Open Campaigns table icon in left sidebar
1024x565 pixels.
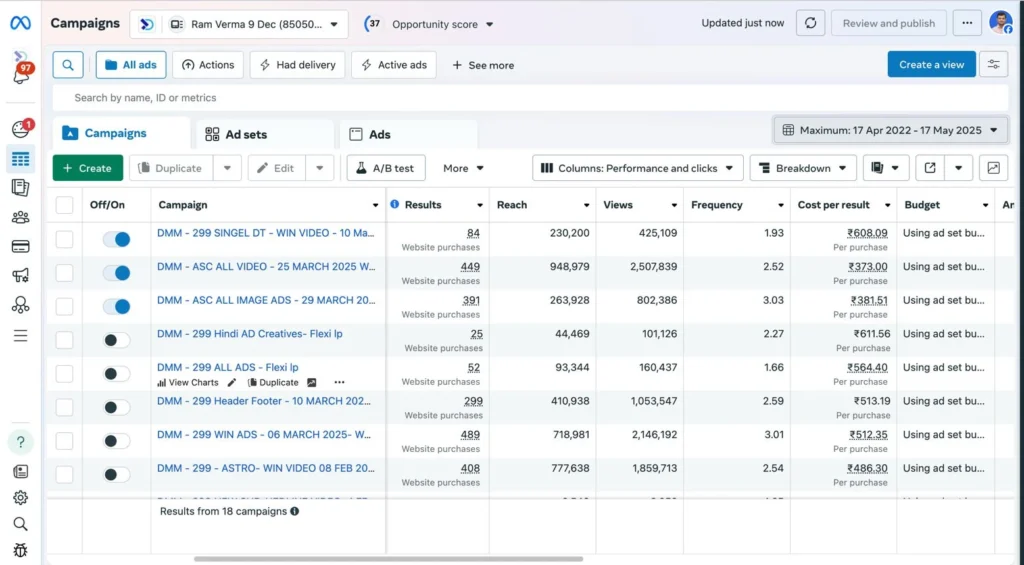pos(20,159)
